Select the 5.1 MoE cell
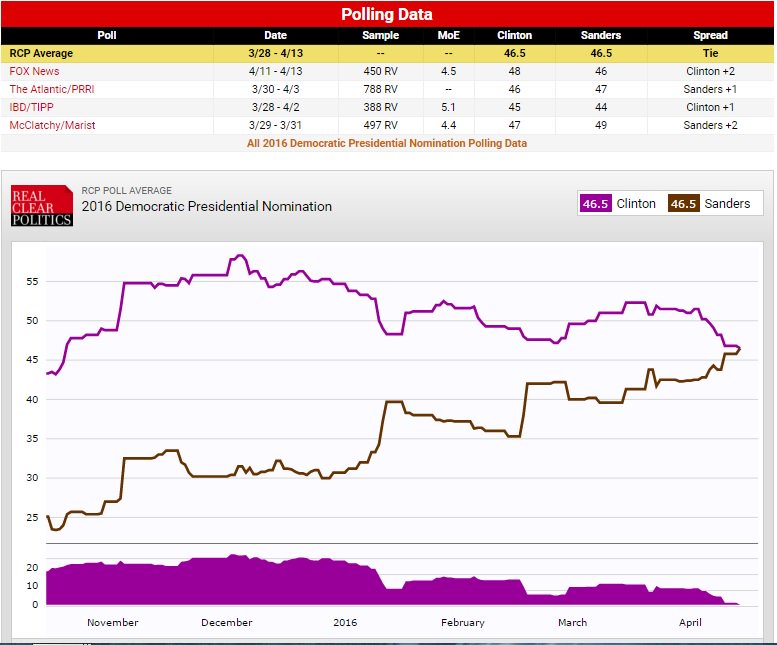This screenshot has height=645, width=777. (448, 107)
